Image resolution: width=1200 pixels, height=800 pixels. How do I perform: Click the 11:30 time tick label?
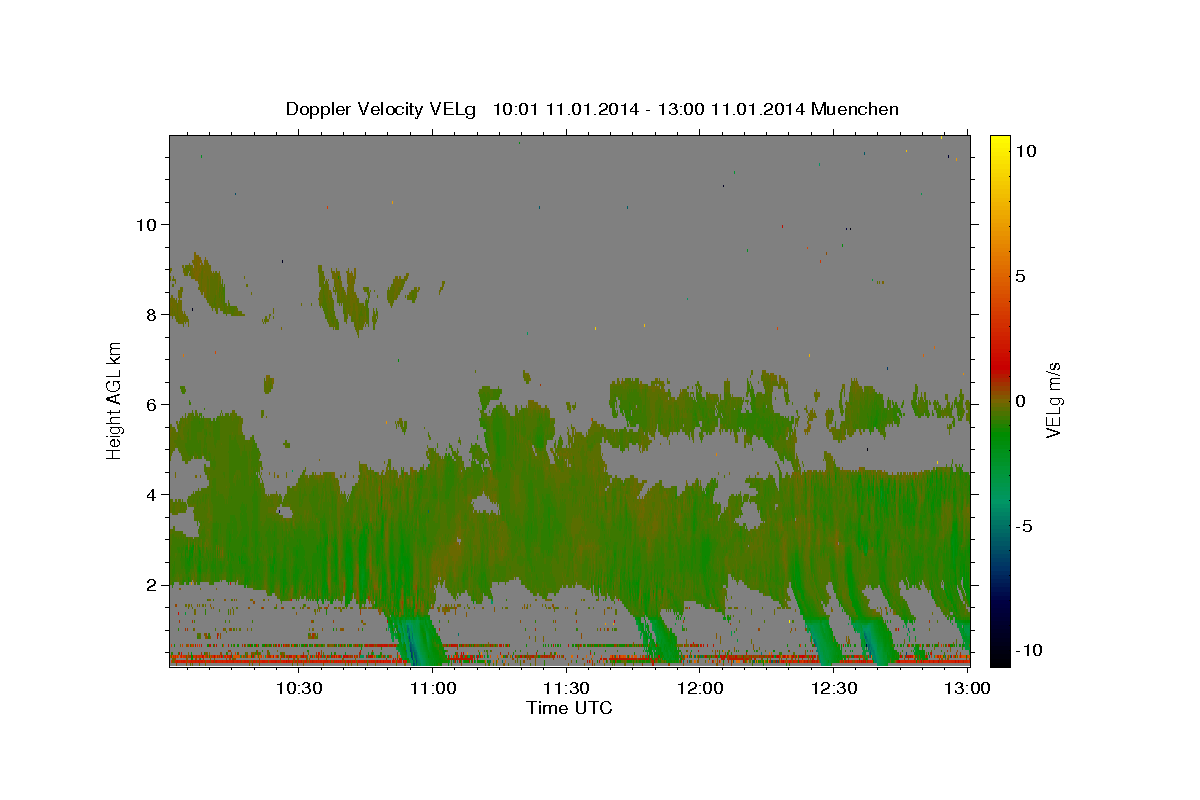567,688
